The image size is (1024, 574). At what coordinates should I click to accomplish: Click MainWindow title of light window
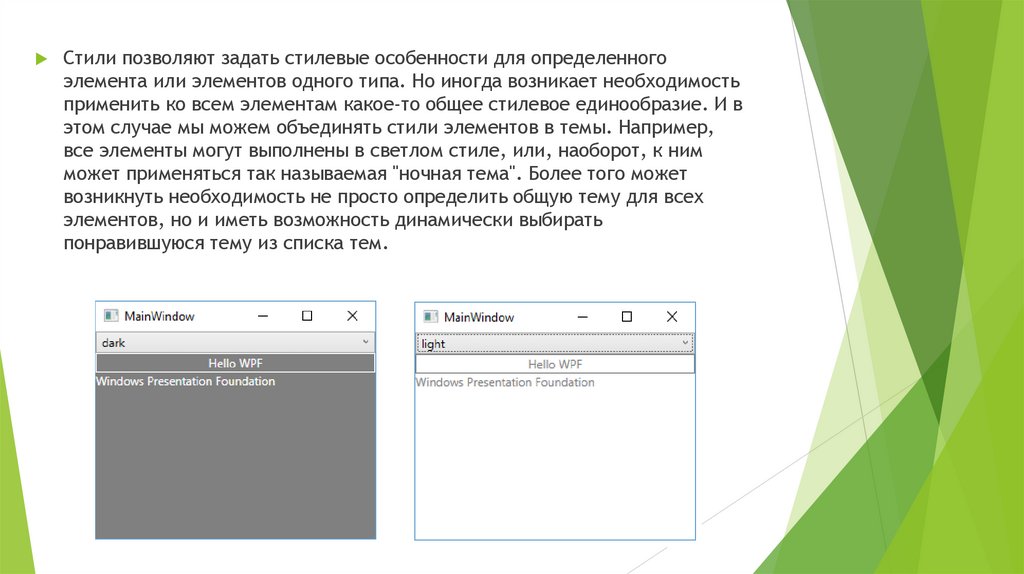(479, 318)
